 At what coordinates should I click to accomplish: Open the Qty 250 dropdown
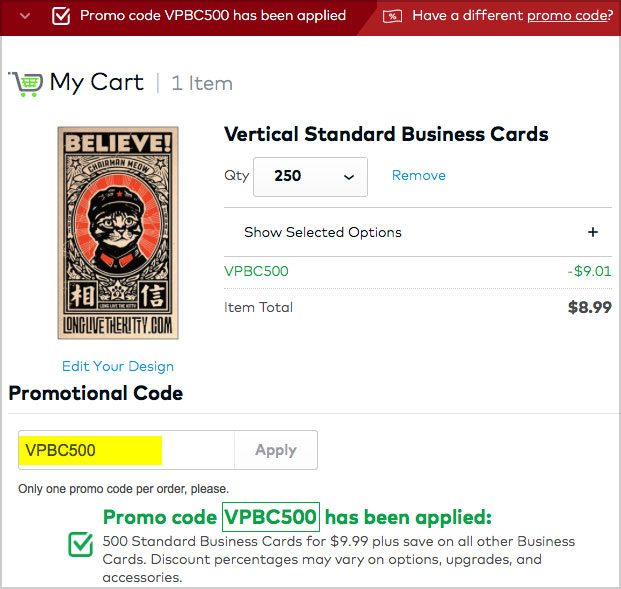tap(310, 177)
